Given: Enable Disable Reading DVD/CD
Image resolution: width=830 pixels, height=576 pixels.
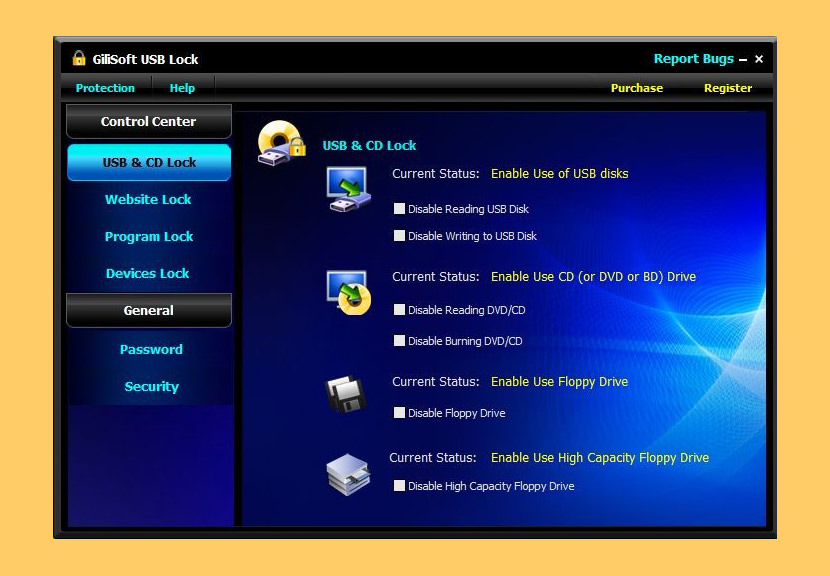Looking at the screenshot, I should click(399, 311).
